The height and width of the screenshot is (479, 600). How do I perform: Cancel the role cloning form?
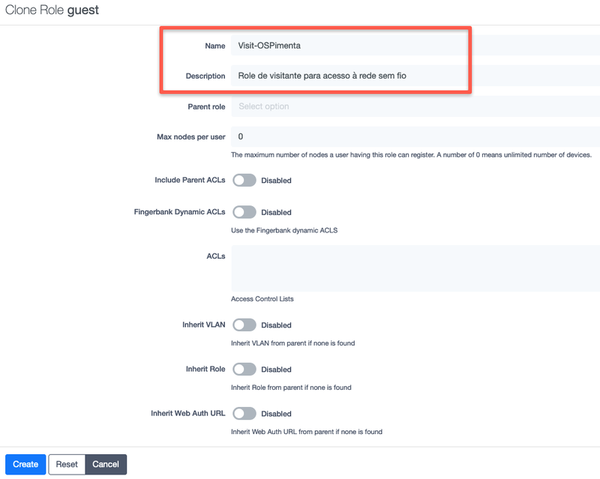click(105, 464)
